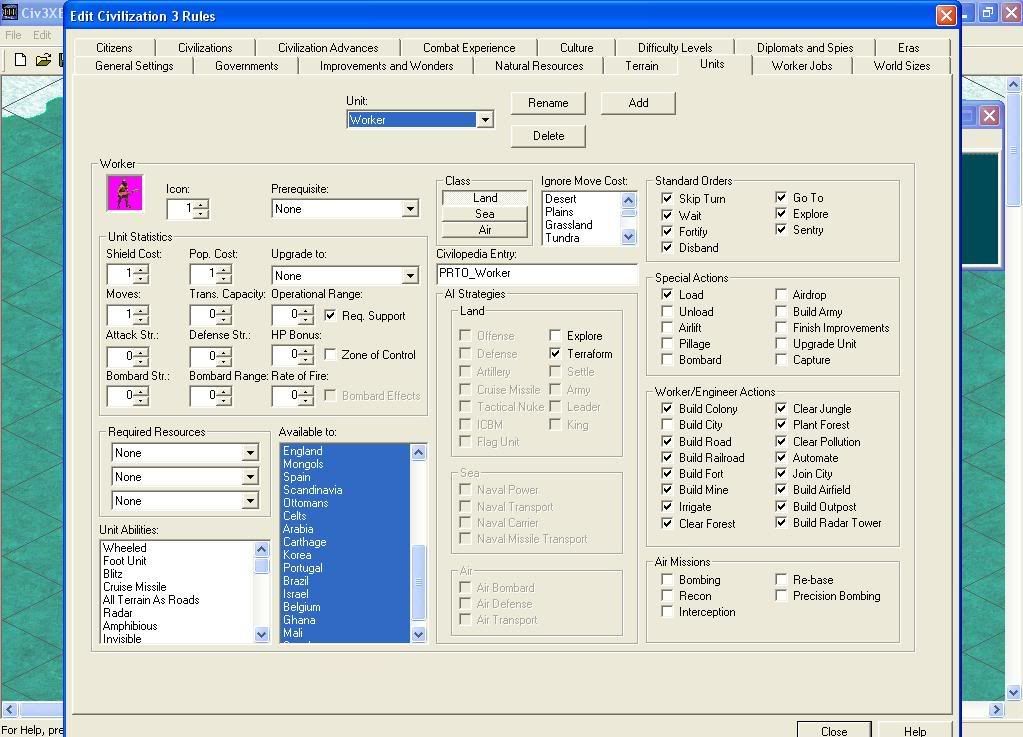Toggle the Clear Jungle checkbox
Viewport: 1023px width, 737px height.
(781, 409)
